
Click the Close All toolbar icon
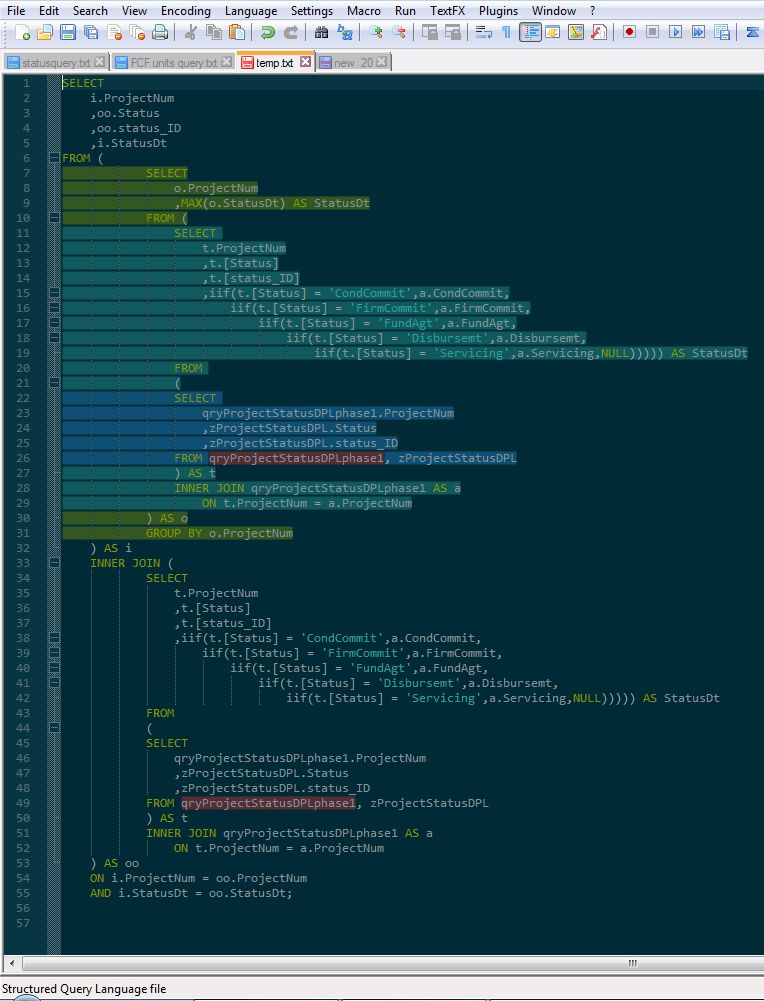click(x=137, y=32)
